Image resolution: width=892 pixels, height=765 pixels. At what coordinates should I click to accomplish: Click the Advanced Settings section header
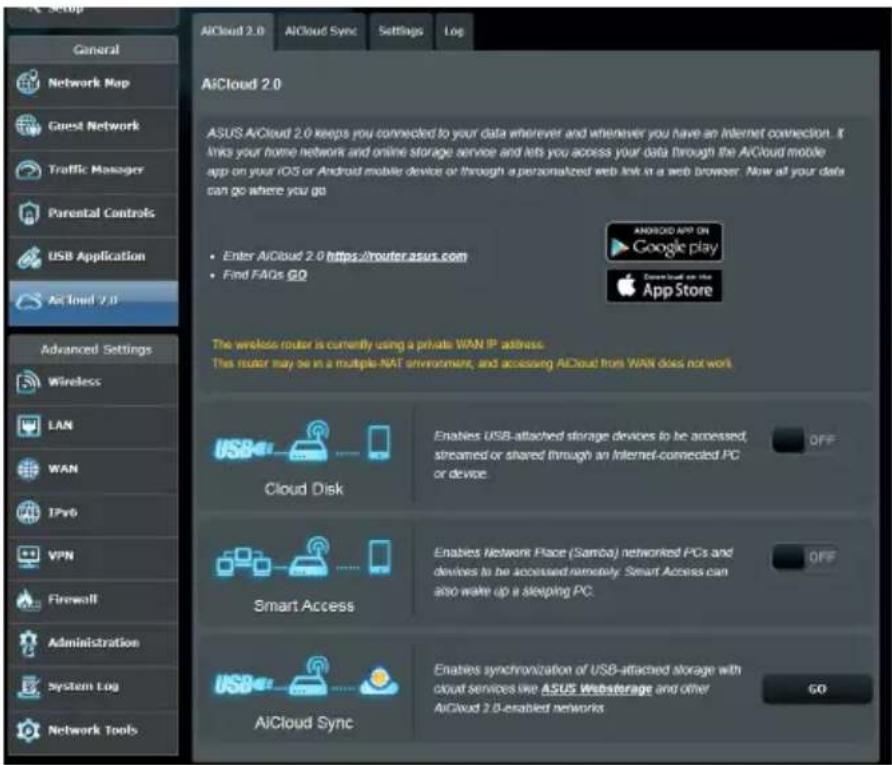point(94,349)
